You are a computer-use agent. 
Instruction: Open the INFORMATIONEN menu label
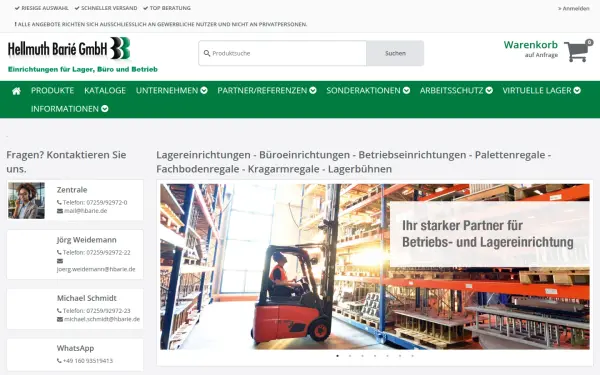click(x=65, y=109)
